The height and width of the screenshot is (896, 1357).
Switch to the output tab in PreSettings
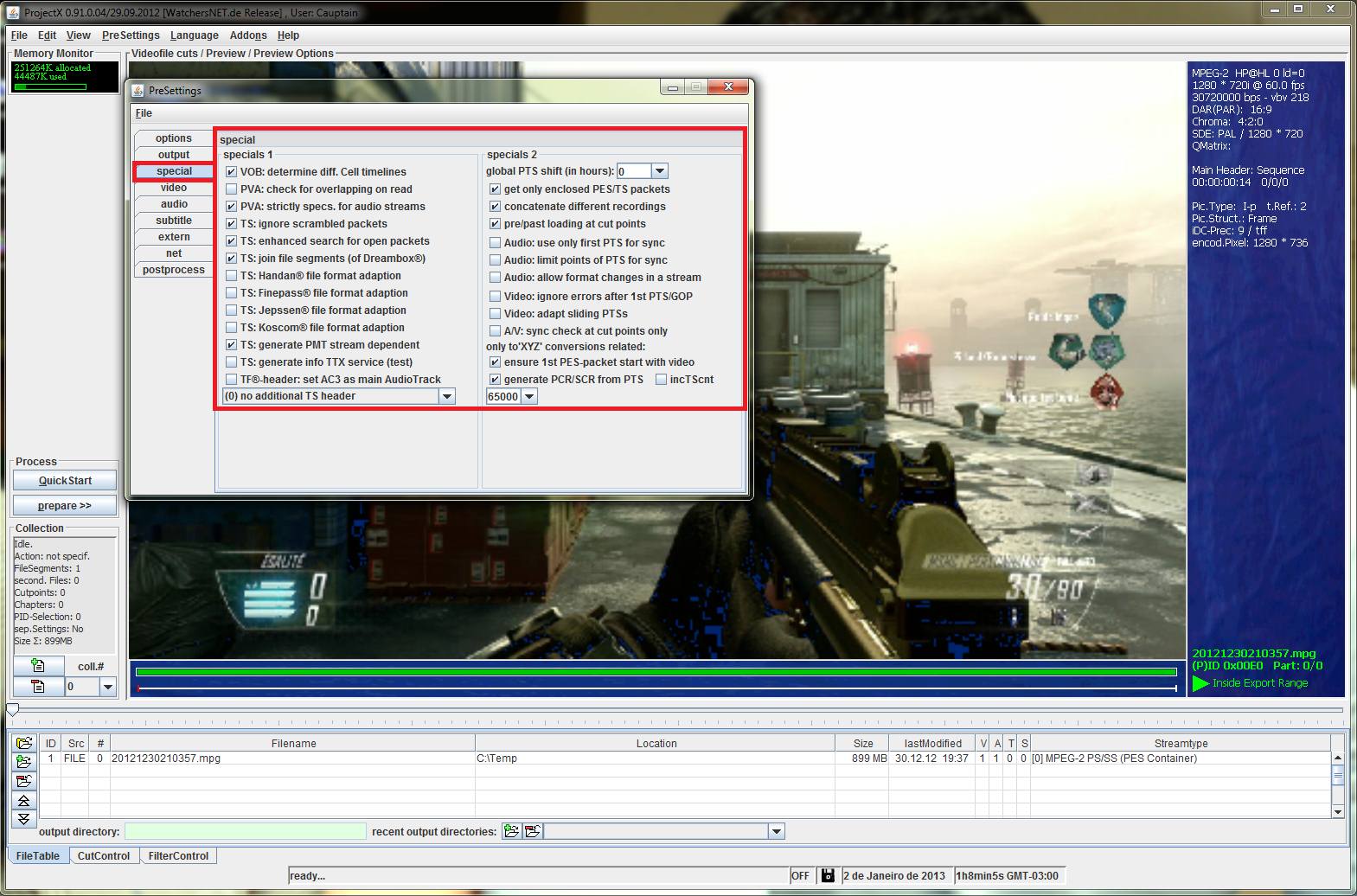[x=174, y=155]
